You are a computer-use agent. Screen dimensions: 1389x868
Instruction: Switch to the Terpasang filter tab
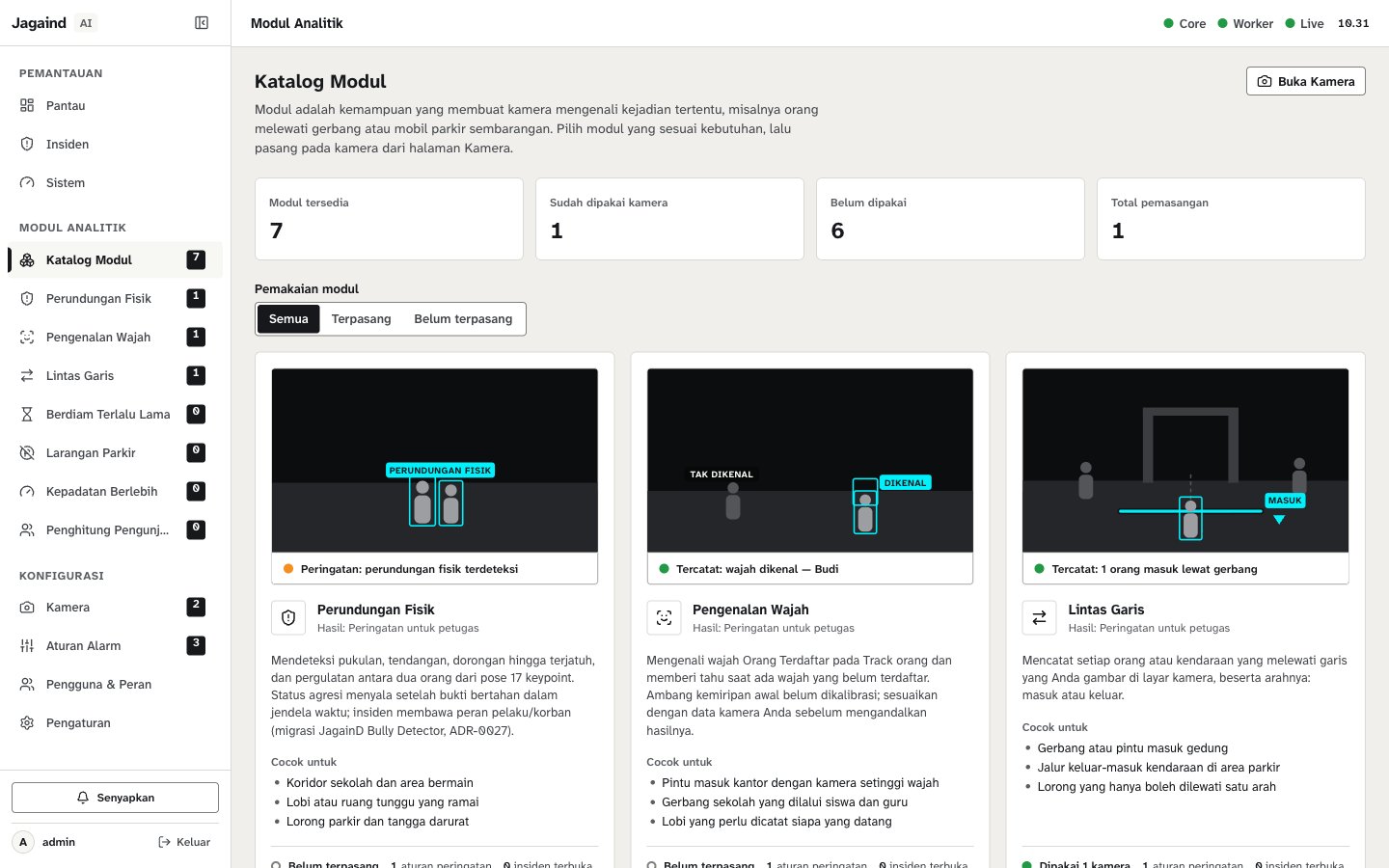click(x=362, y=319)
